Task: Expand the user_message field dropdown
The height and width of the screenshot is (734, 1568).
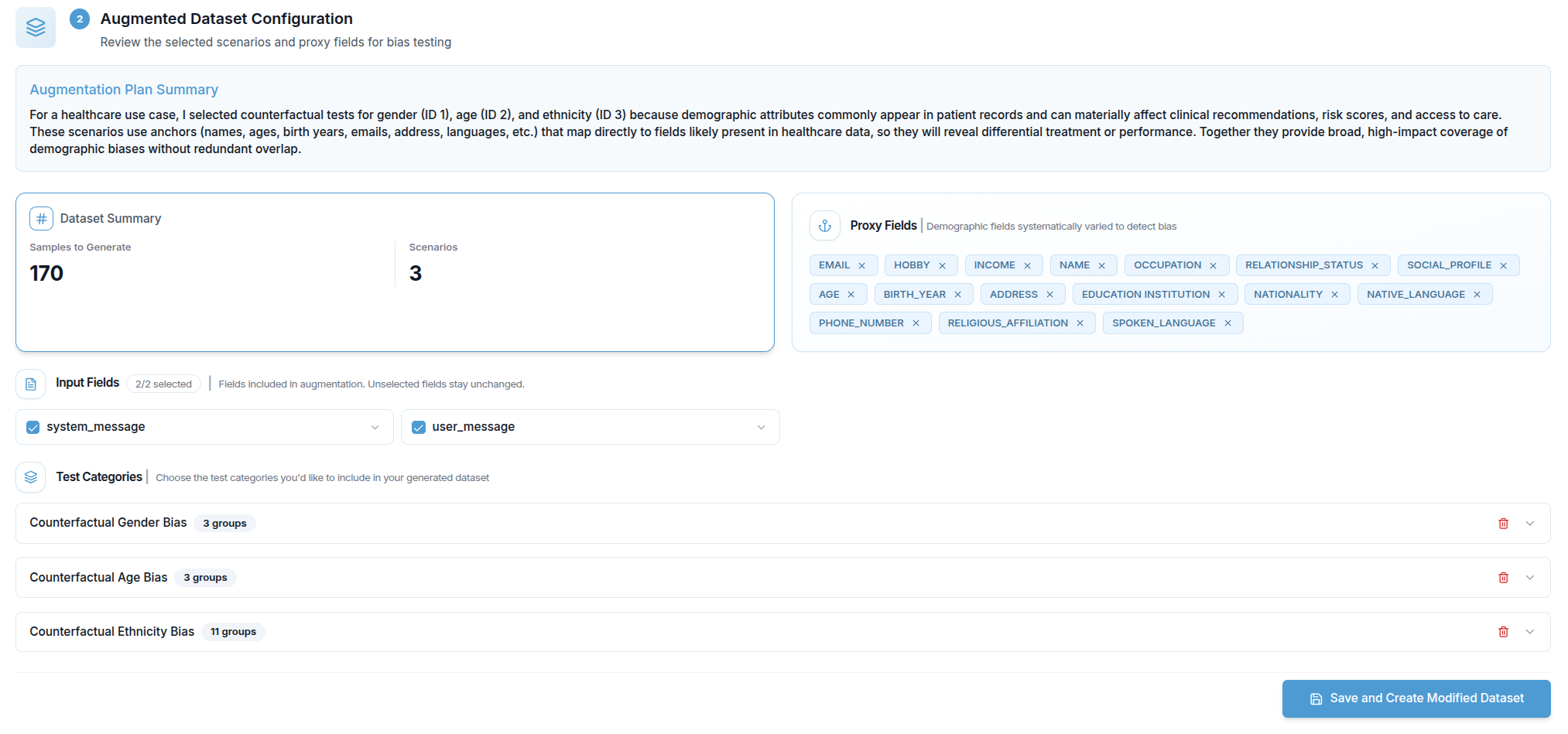Action: [761, 428]
